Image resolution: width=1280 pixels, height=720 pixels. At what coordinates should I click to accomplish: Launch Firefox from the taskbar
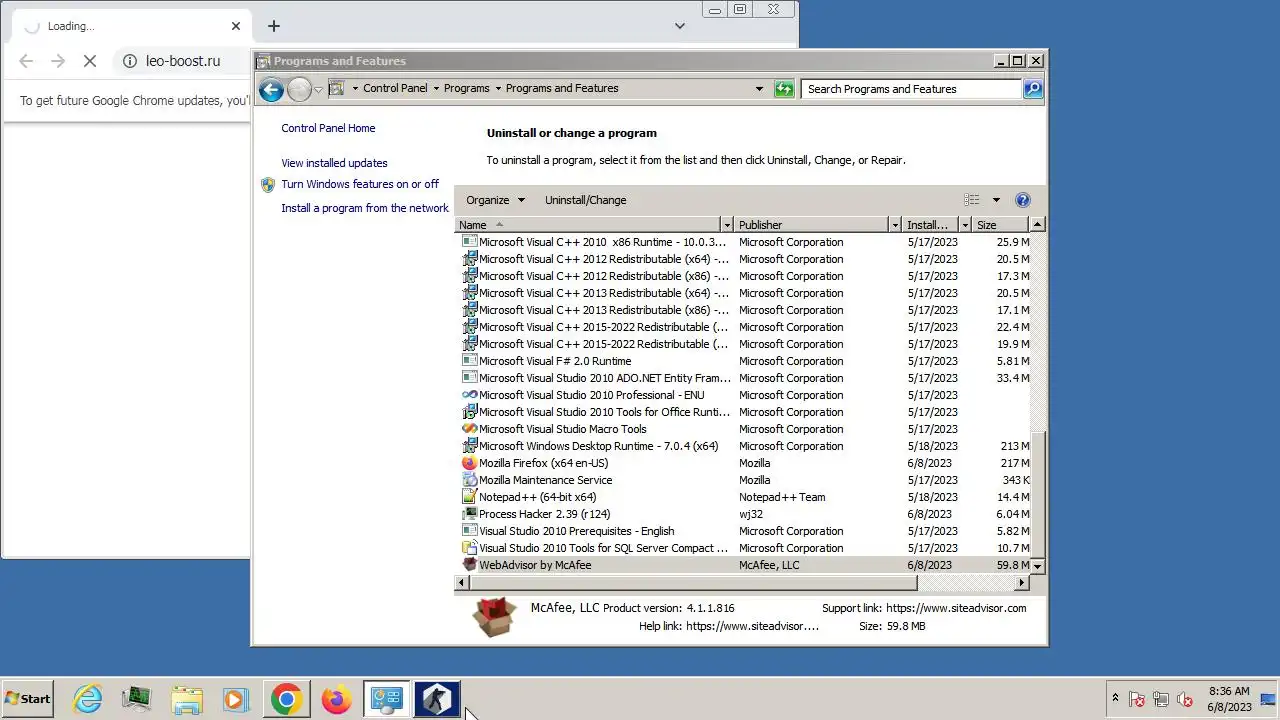[x=336, y=699]
